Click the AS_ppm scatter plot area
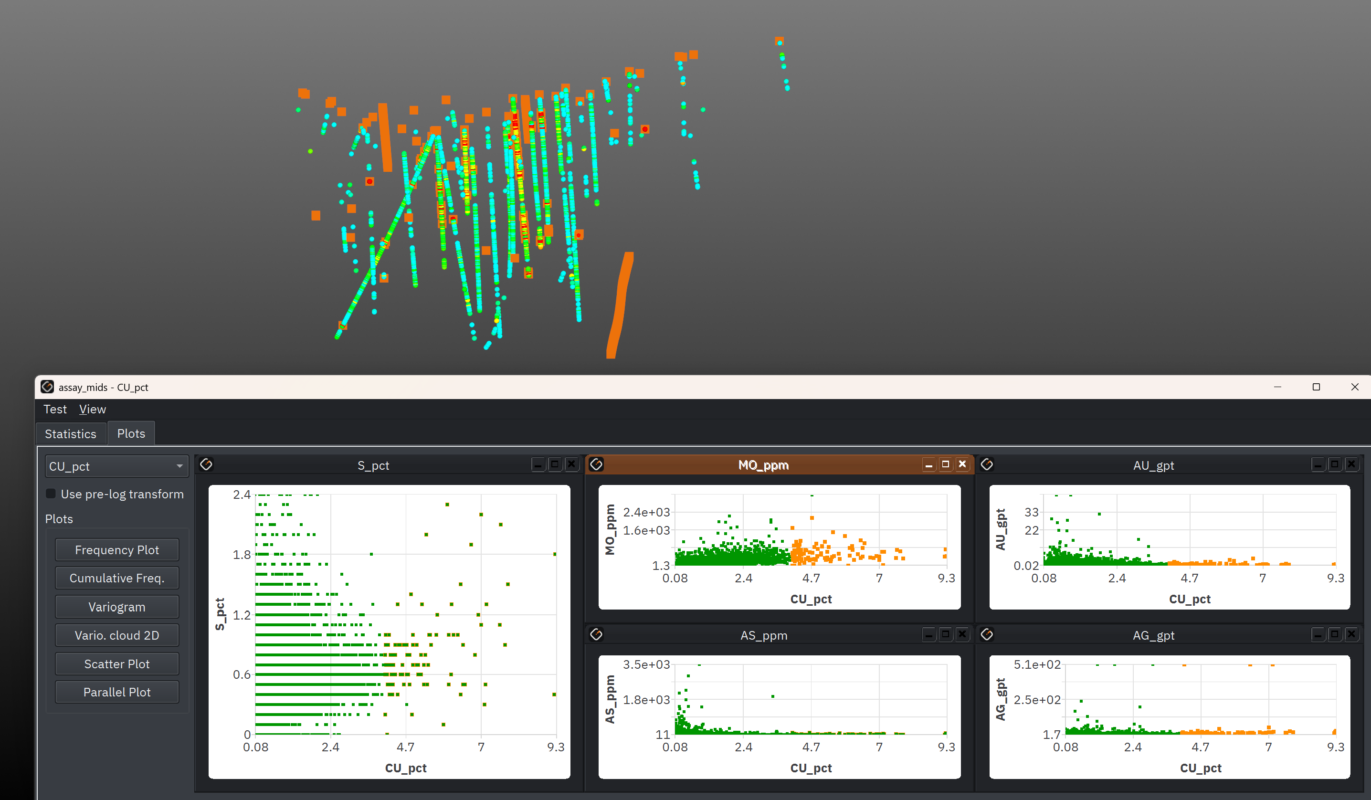Image resolution: width=1371 pixels, height=800 pixels. [810, 700]
